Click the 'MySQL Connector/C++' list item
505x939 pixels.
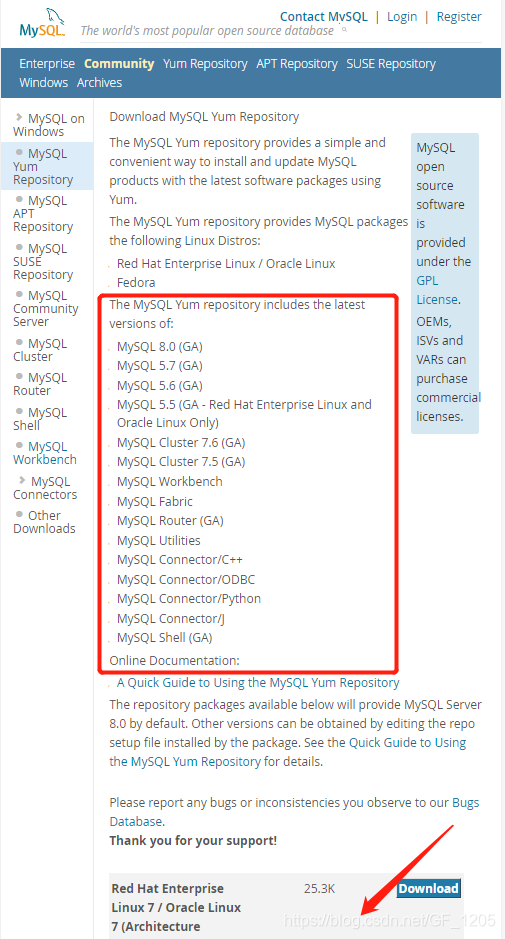[180, 560]
